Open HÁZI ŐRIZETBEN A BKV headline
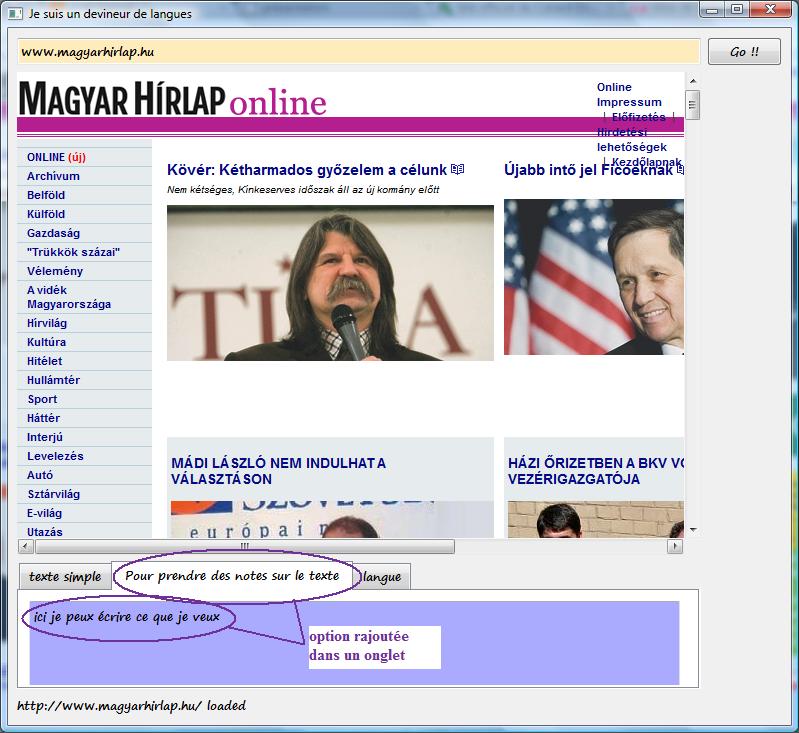 tap(595, 471)
